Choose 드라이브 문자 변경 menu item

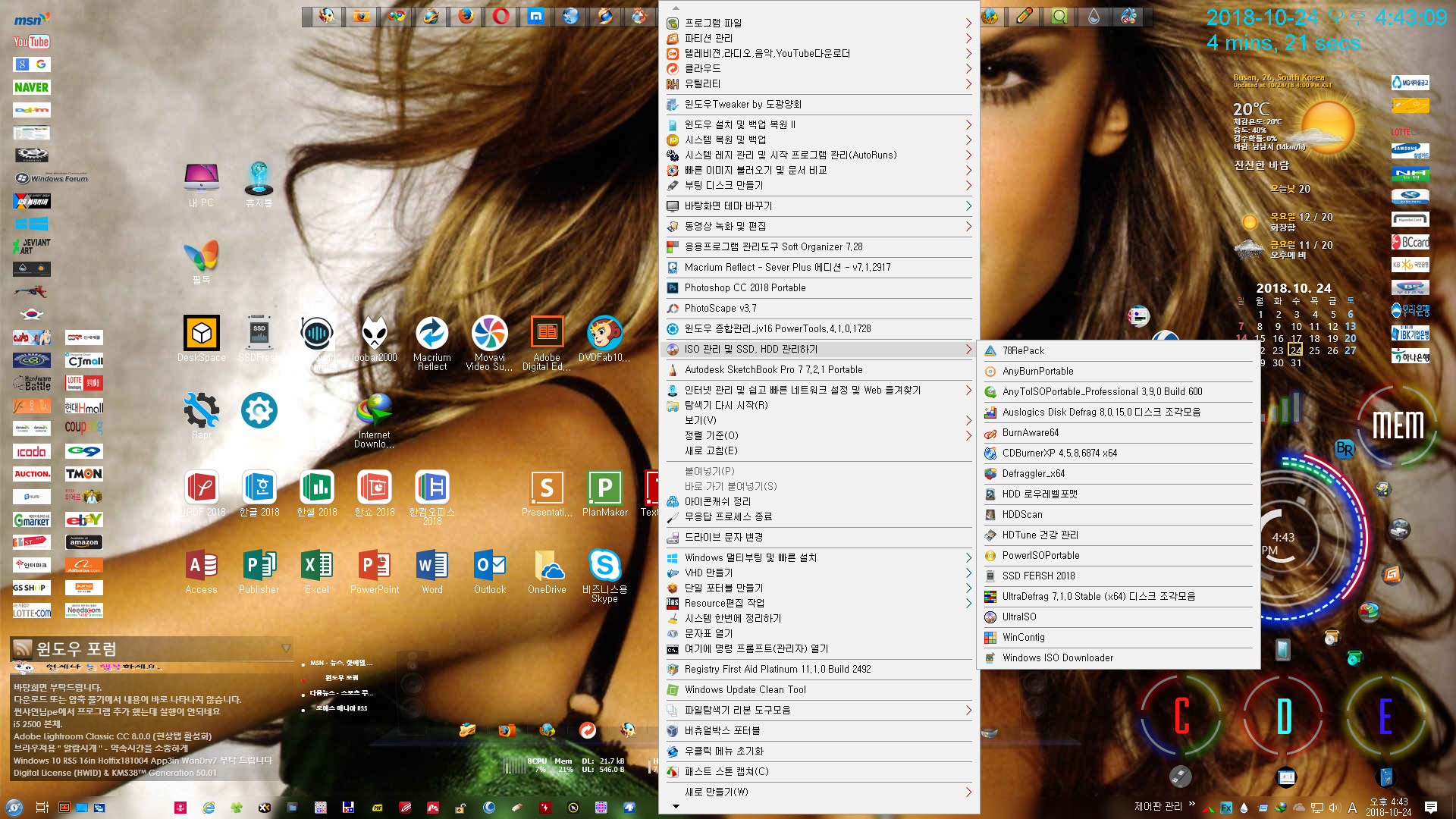819,537
